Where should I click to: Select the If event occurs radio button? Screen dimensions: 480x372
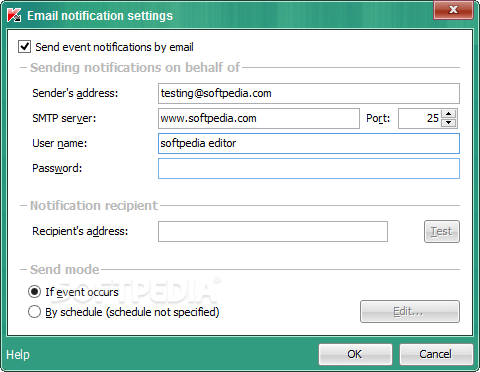pyautogui.click(x=35, y=292)
